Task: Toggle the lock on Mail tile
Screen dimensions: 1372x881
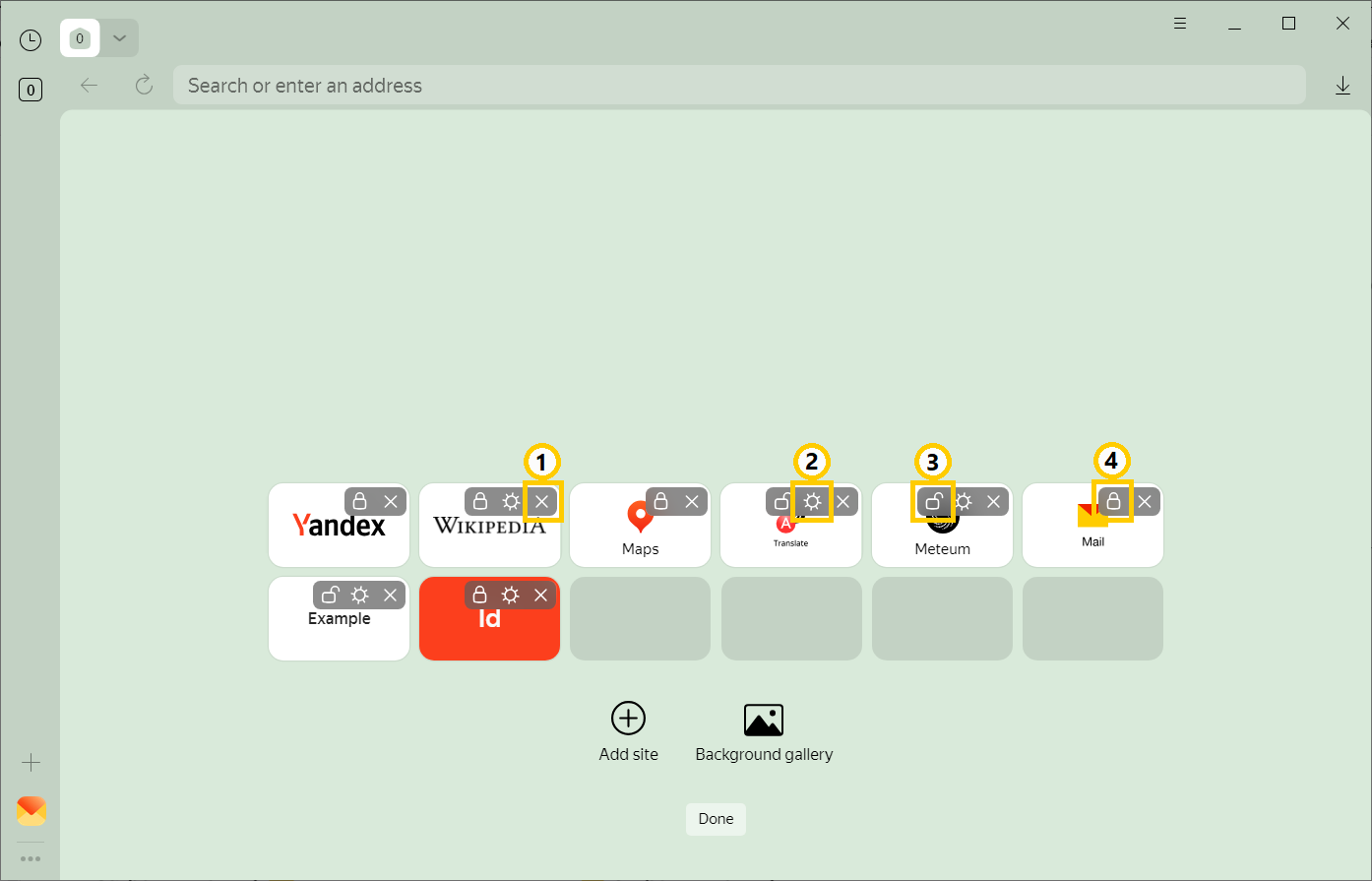Action: click(1113, 502)
